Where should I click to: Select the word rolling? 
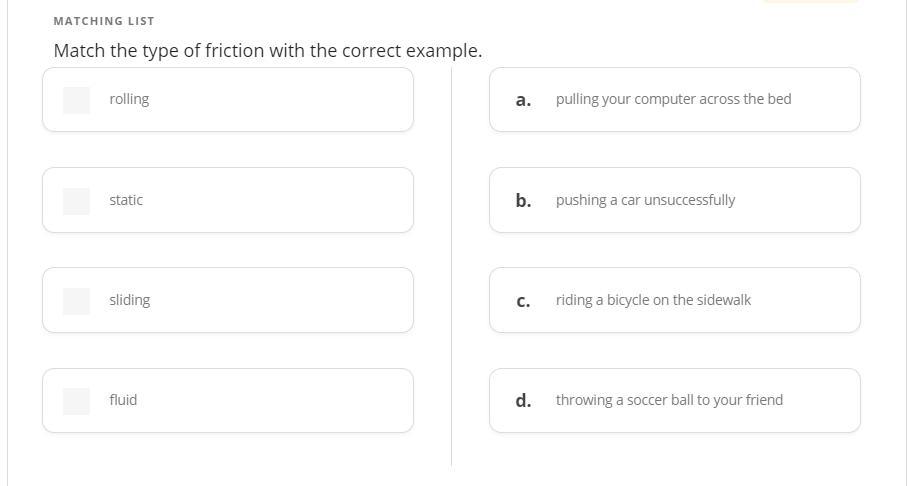point(129,99)
